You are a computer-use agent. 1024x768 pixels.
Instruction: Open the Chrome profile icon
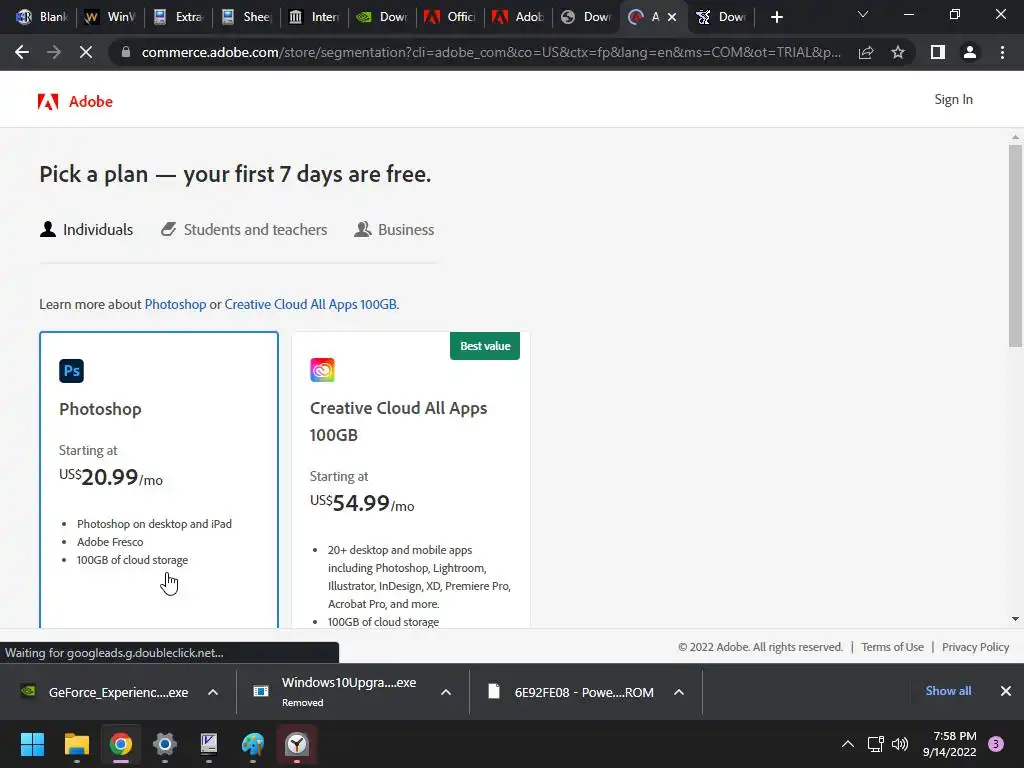point(970,52)
